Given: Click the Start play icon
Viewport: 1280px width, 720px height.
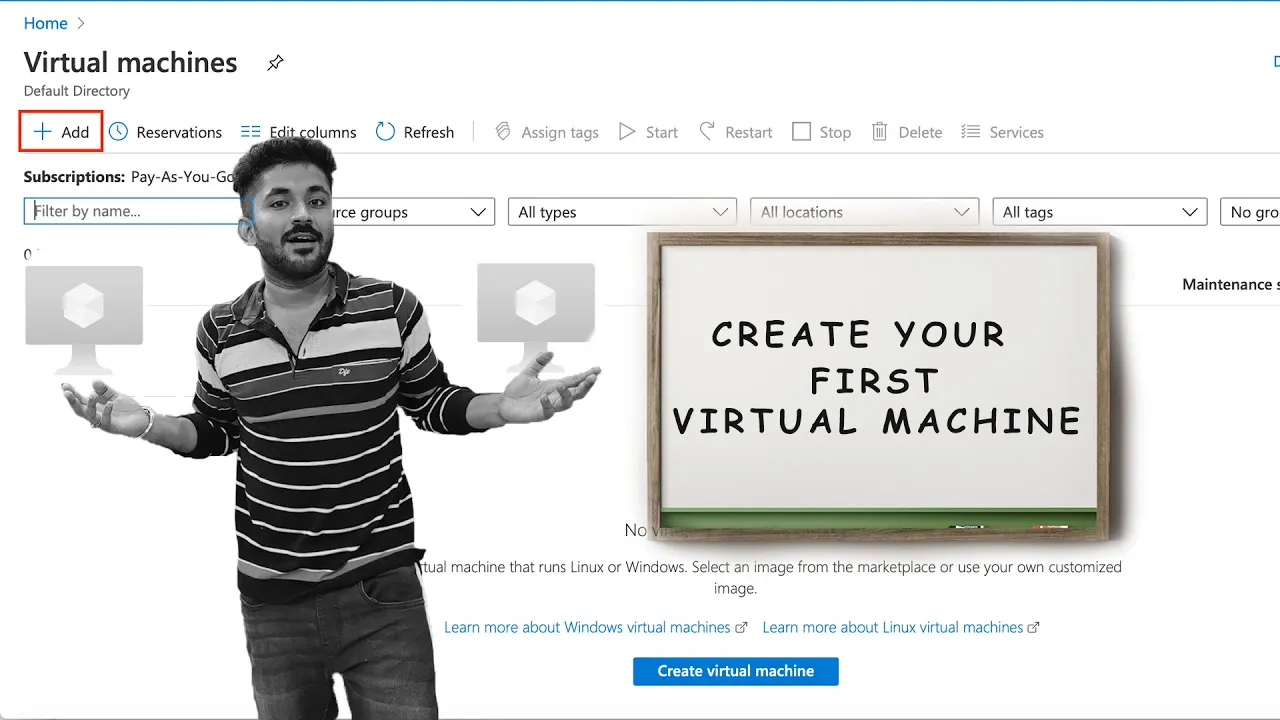Looking at the screenshot, I should tap(627, 132).
